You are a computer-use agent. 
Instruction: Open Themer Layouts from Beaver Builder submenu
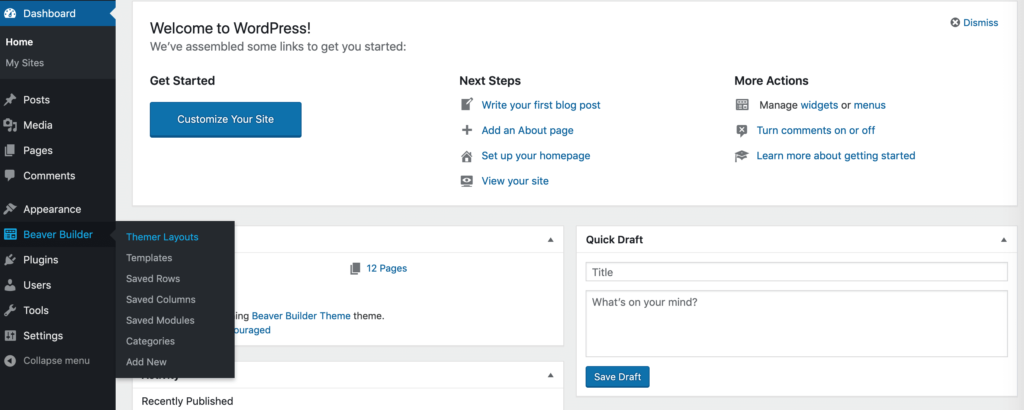pos(162,237)
